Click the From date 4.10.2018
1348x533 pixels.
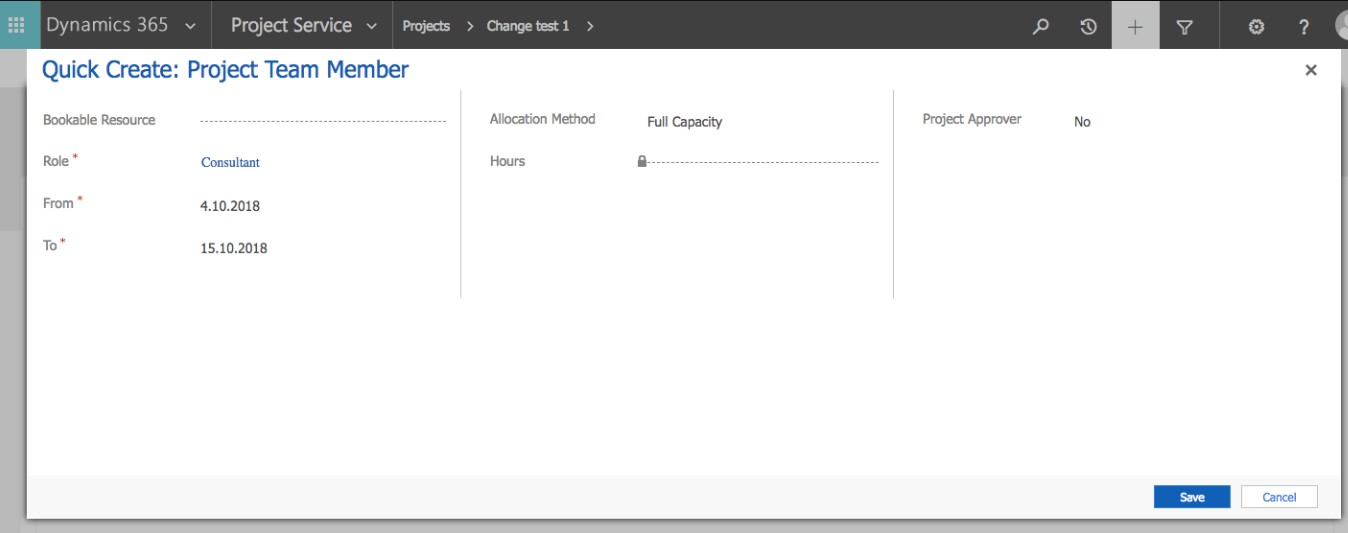(230, 206)
